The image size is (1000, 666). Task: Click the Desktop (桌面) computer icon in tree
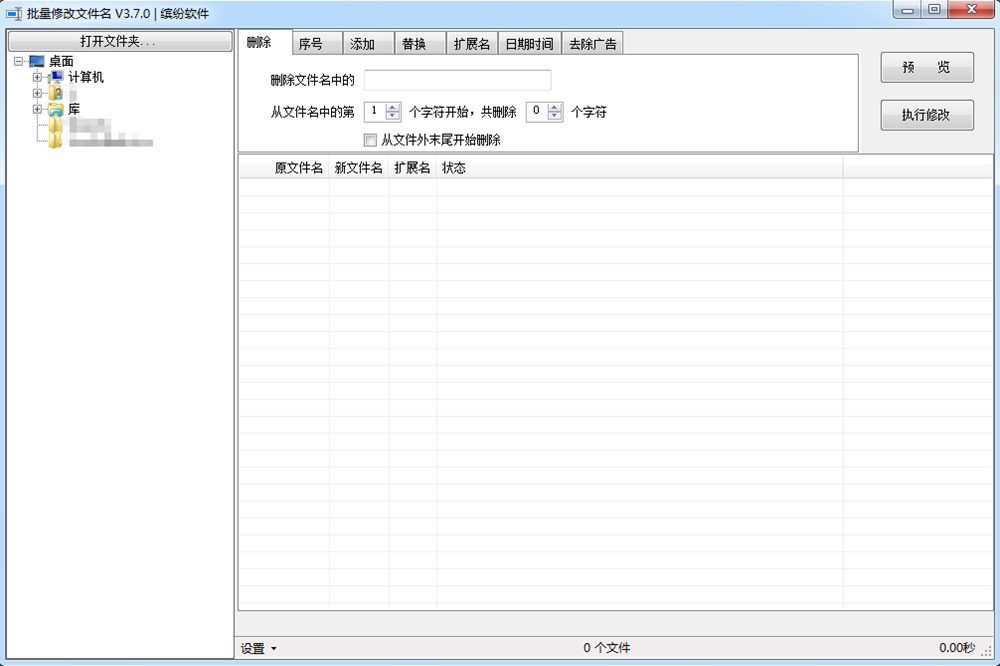pyautogui.click(x=37, y=62)
